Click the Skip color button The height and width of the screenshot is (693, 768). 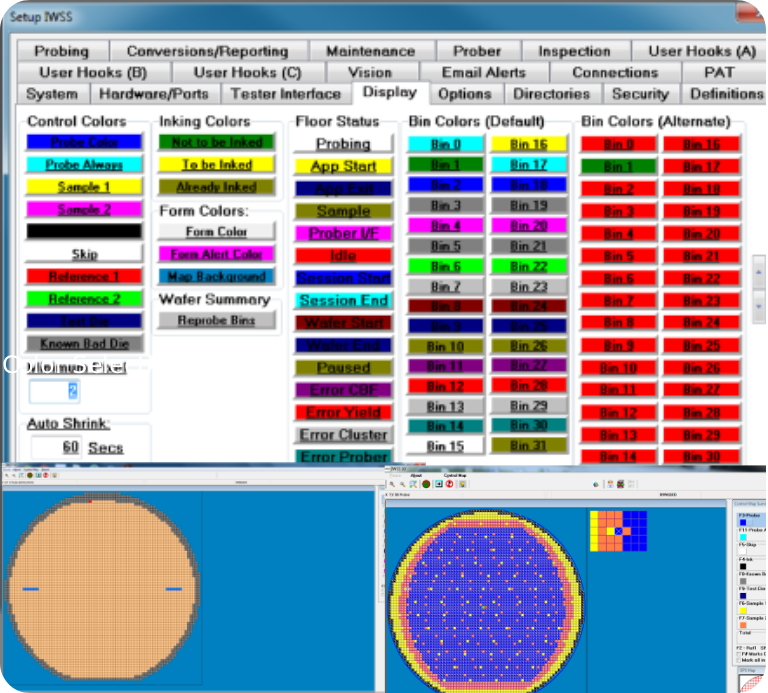(x=84, y=254)
